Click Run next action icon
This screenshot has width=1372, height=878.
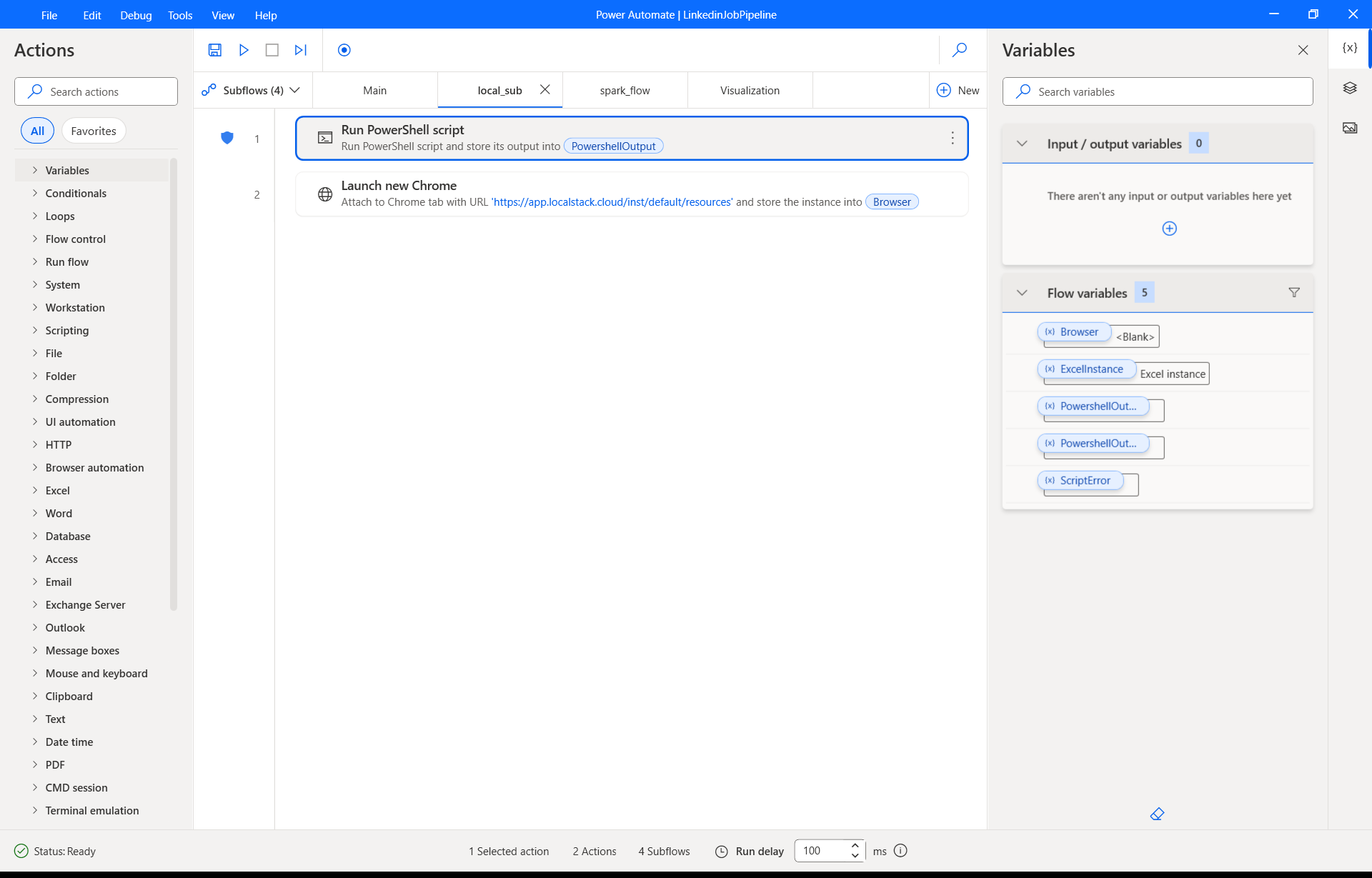[x=301, y=50]
